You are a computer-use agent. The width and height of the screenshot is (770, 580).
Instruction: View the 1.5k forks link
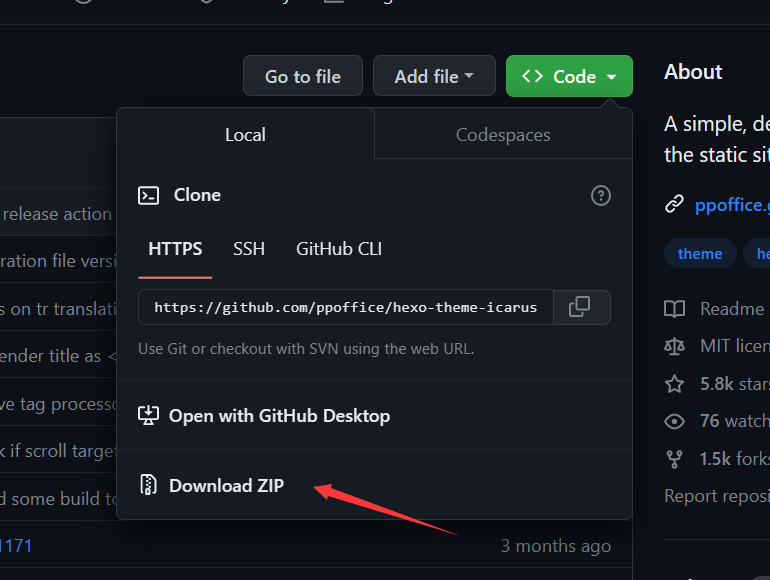(x=735, y=459)
